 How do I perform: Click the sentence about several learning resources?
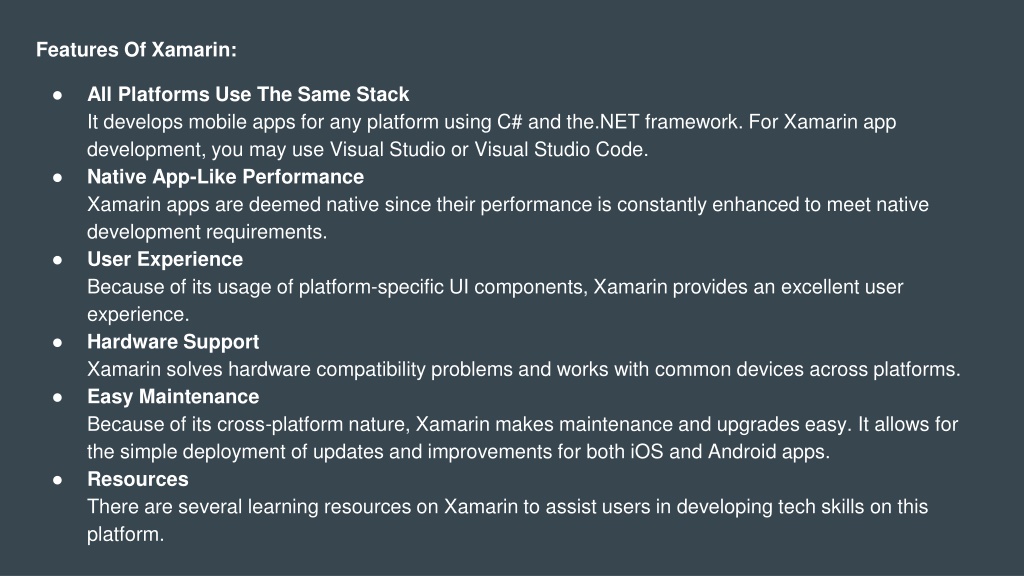click(507, 520)
